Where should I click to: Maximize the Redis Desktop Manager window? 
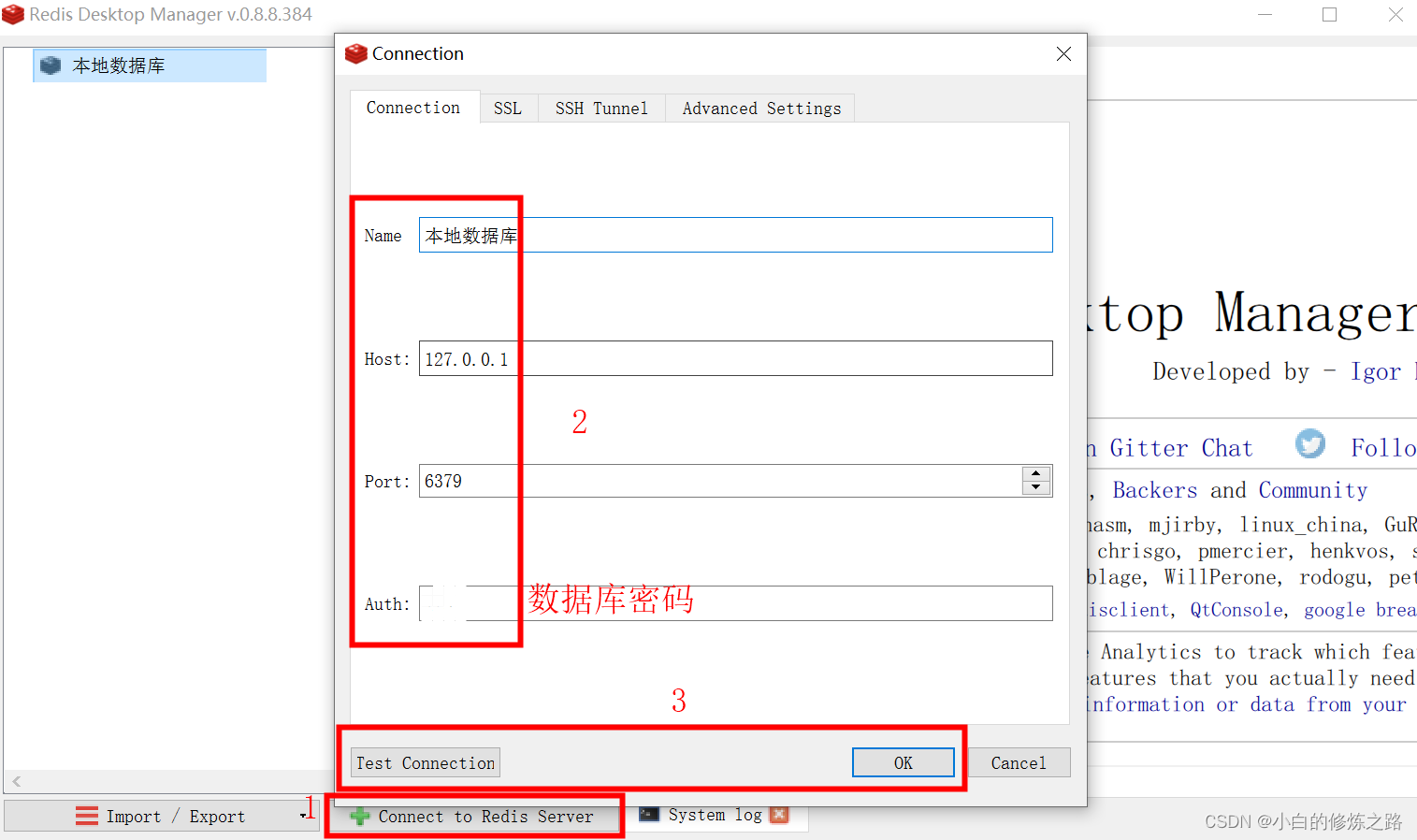point(1329,15)
